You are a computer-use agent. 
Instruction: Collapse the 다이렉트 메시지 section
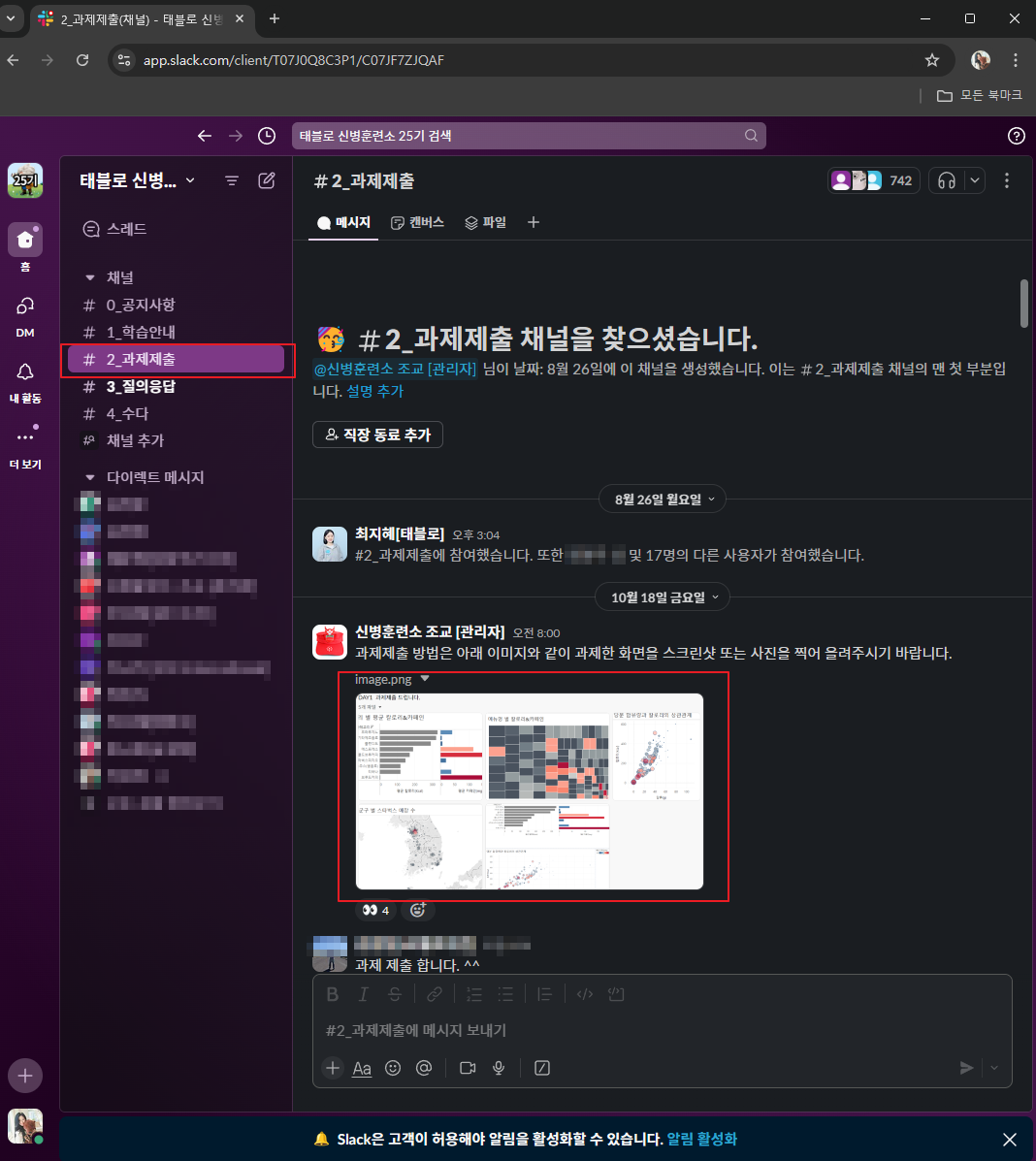point(90,477)
